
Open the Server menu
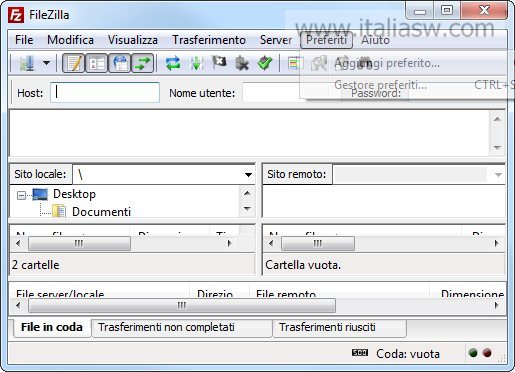(276, 40)
